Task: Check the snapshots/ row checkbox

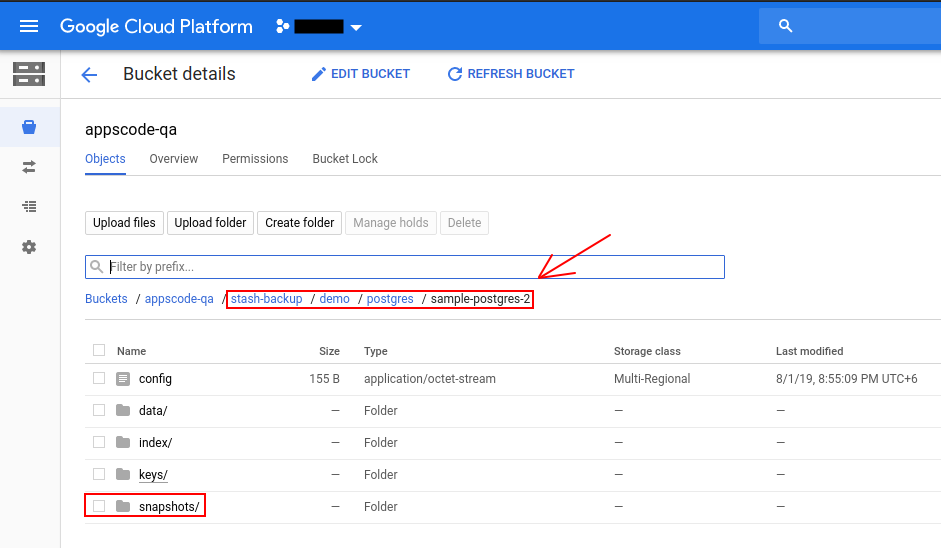Action: point(99,506)
